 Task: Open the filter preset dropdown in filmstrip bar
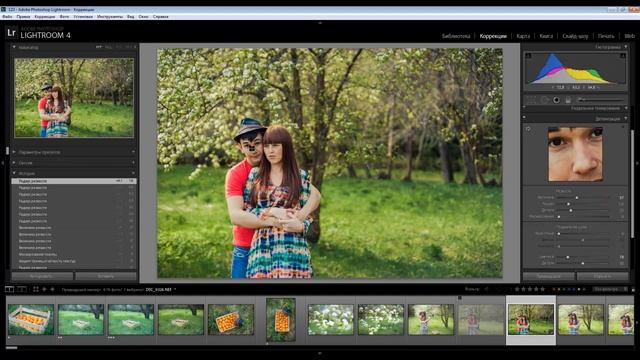click(x=610, y=289)
